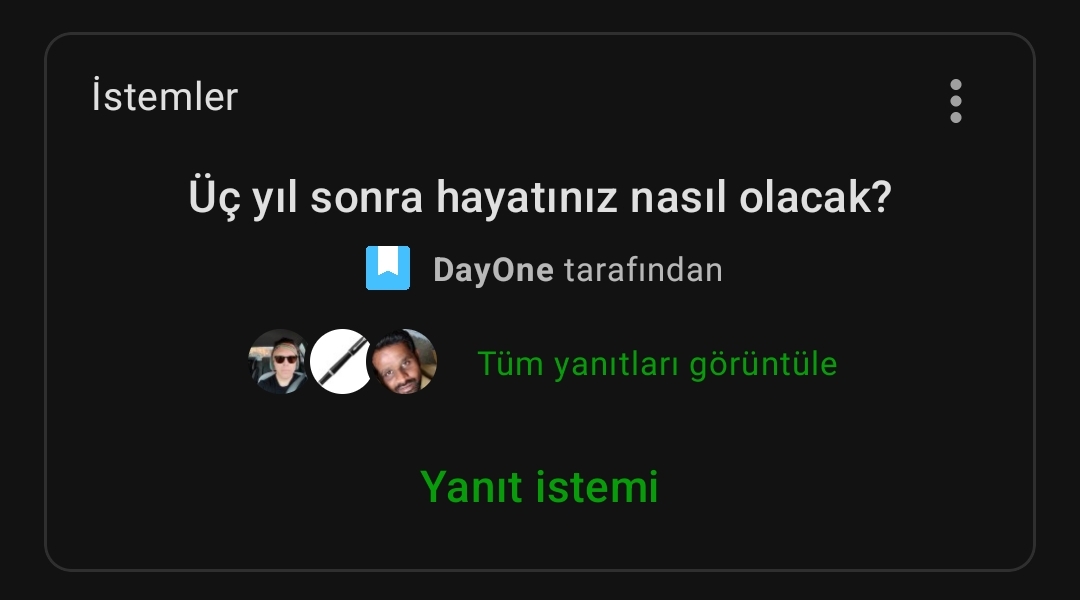The height and width of the screenshot is (600, 1080).
Task: View all responses via Tüm yanıtları görüntüle
Action: coord(657,364)
